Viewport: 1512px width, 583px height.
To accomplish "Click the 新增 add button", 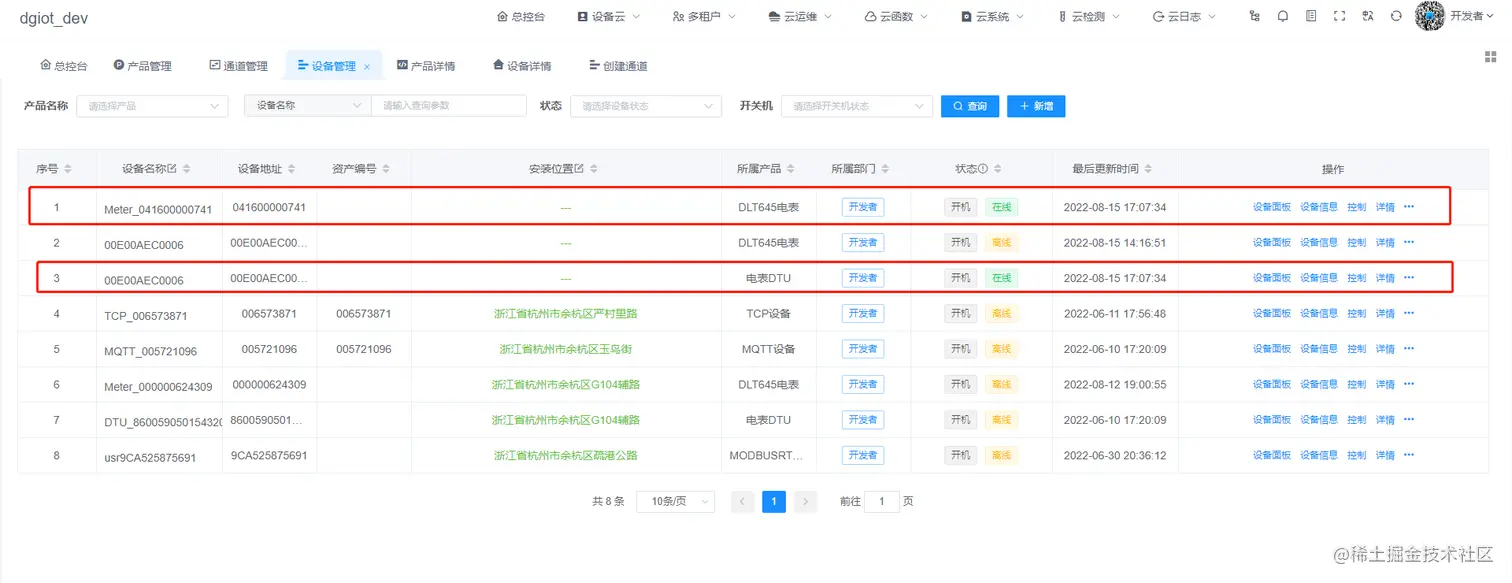I will (x=1036, y=106).
